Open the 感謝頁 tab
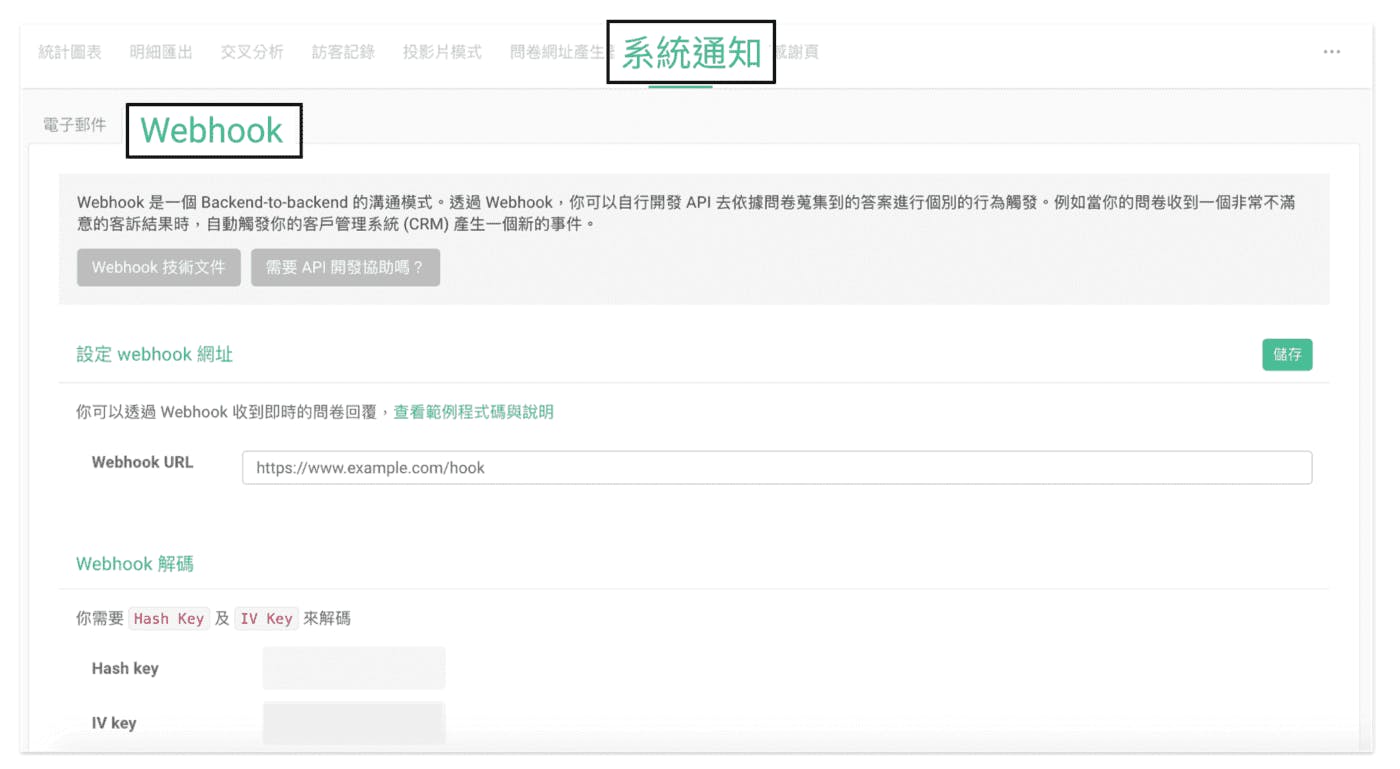 click(798, 52)
